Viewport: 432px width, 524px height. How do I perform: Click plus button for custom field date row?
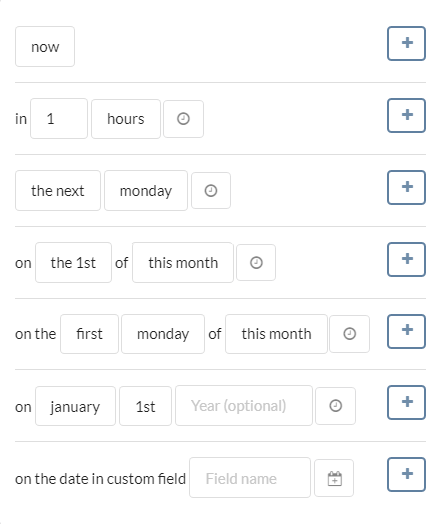click(x=406, y=475)
